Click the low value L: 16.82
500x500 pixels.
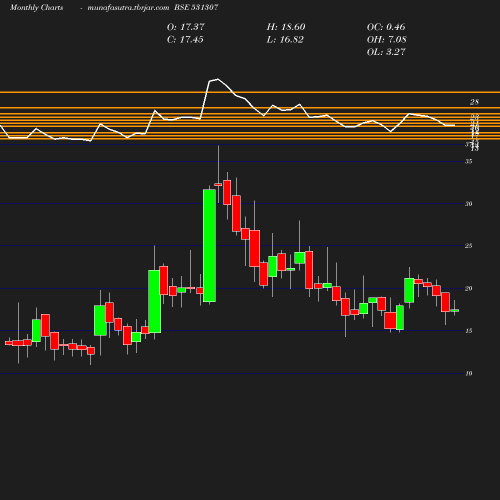(285, 40)
